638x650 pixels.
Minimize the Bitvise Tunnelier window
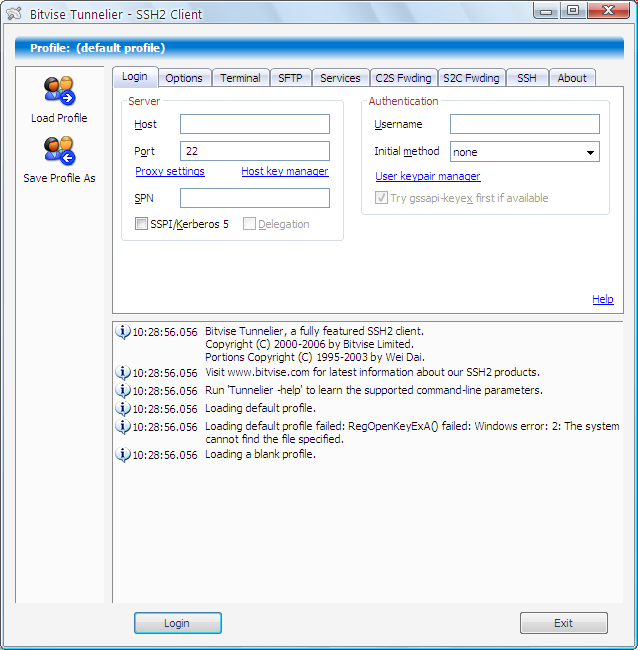coord(546,11)
